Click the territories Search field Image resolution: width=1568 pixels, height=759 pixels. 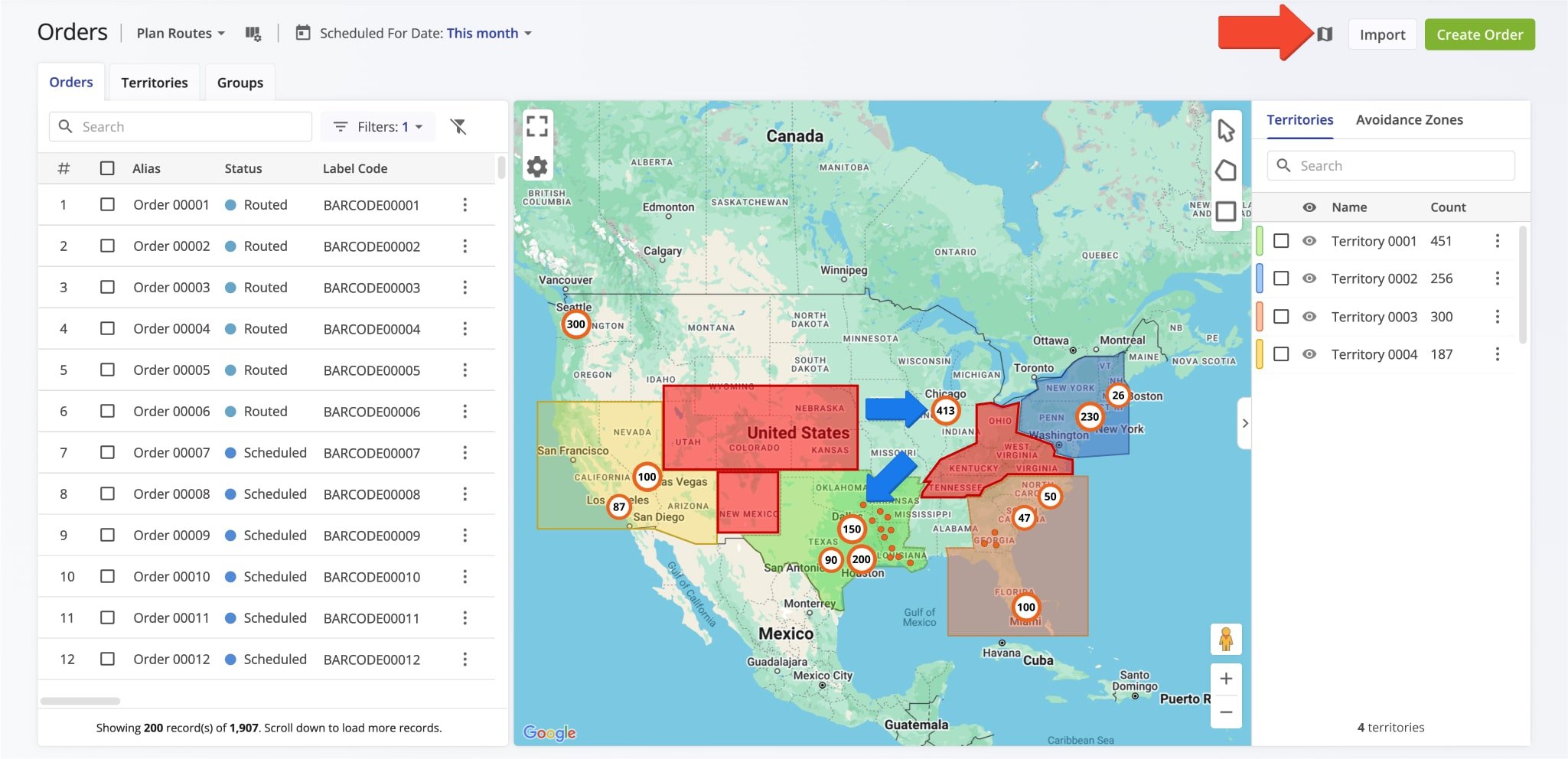coord(1391,165)
